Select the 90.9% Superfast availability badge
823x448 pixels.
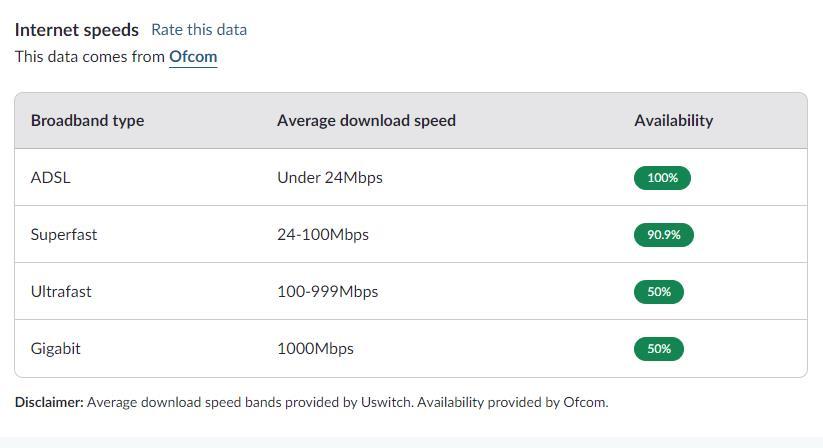(664, 235)
